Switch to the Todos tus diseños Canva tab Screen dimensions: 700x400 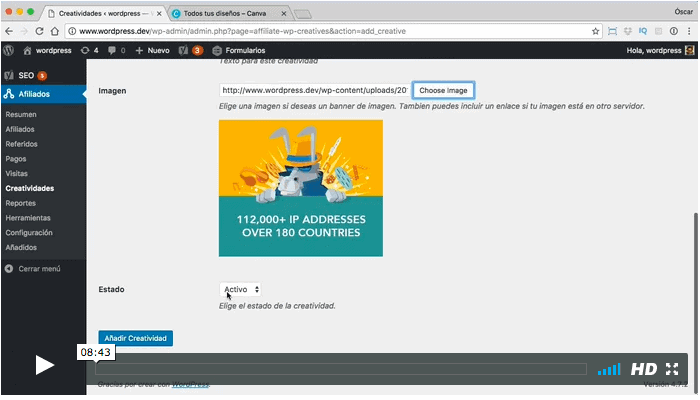pyautogui.click(x=225, y=13)
